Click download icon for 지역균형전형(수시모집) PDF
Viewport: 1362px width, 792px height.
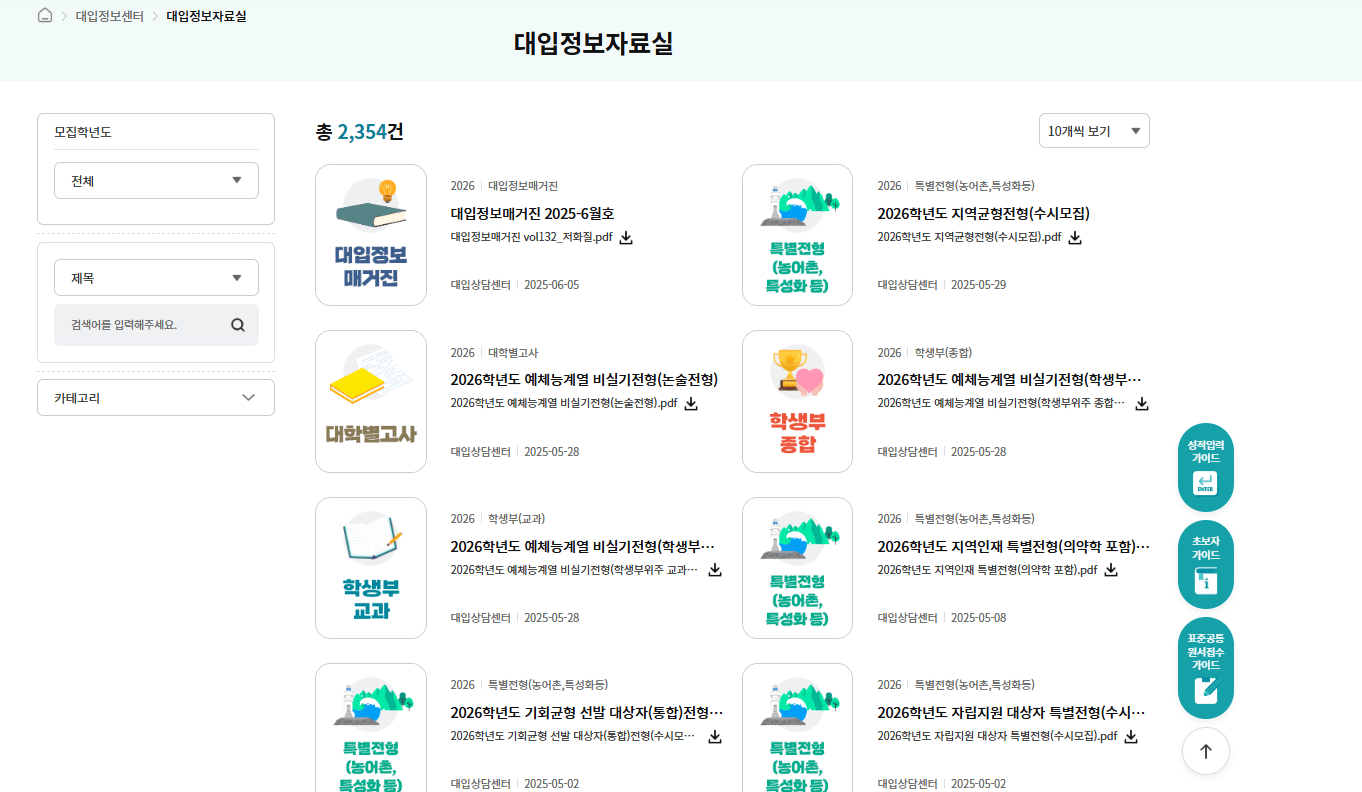[1075, 237]
